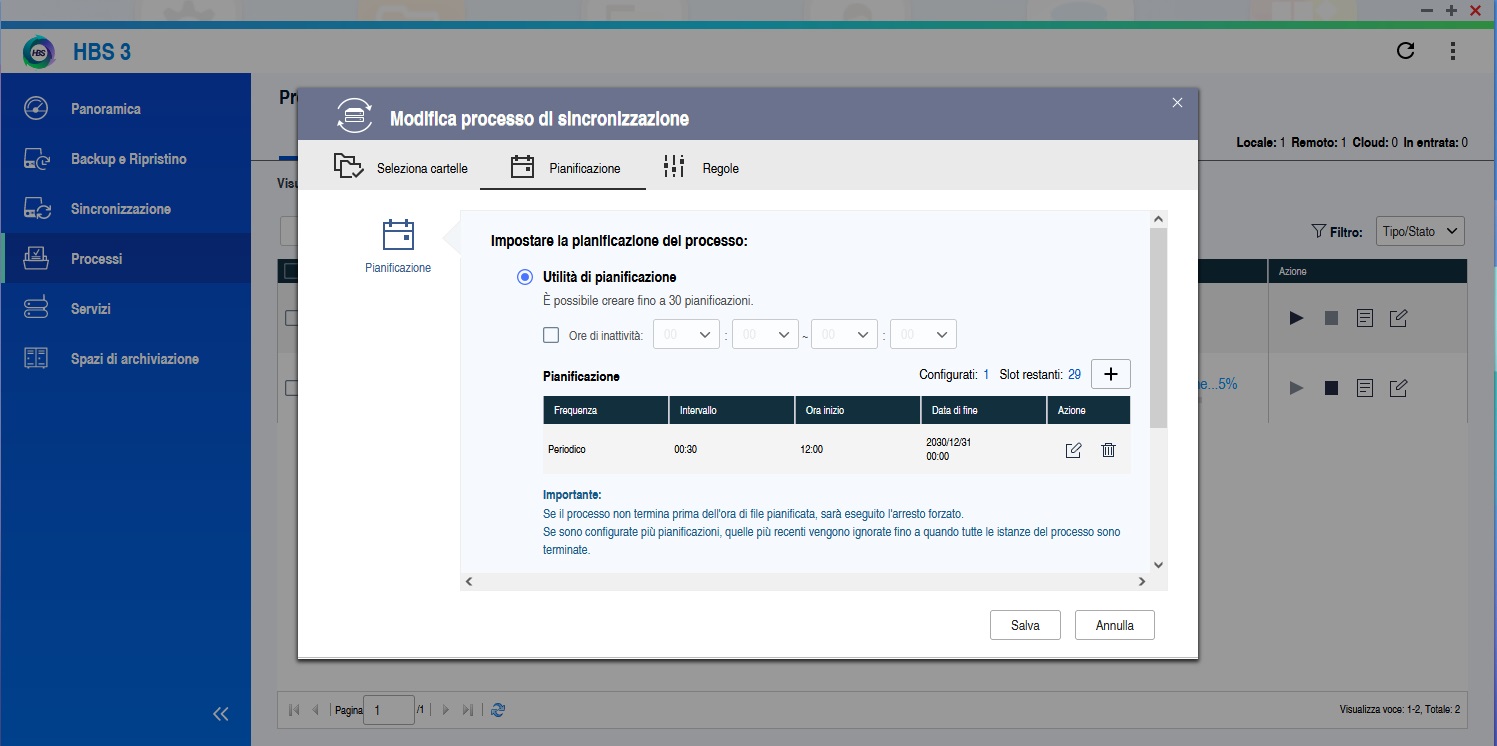Switch to Seleziona cartelle tab
The width and height of the screenshot is (1497, 746).
401,168
